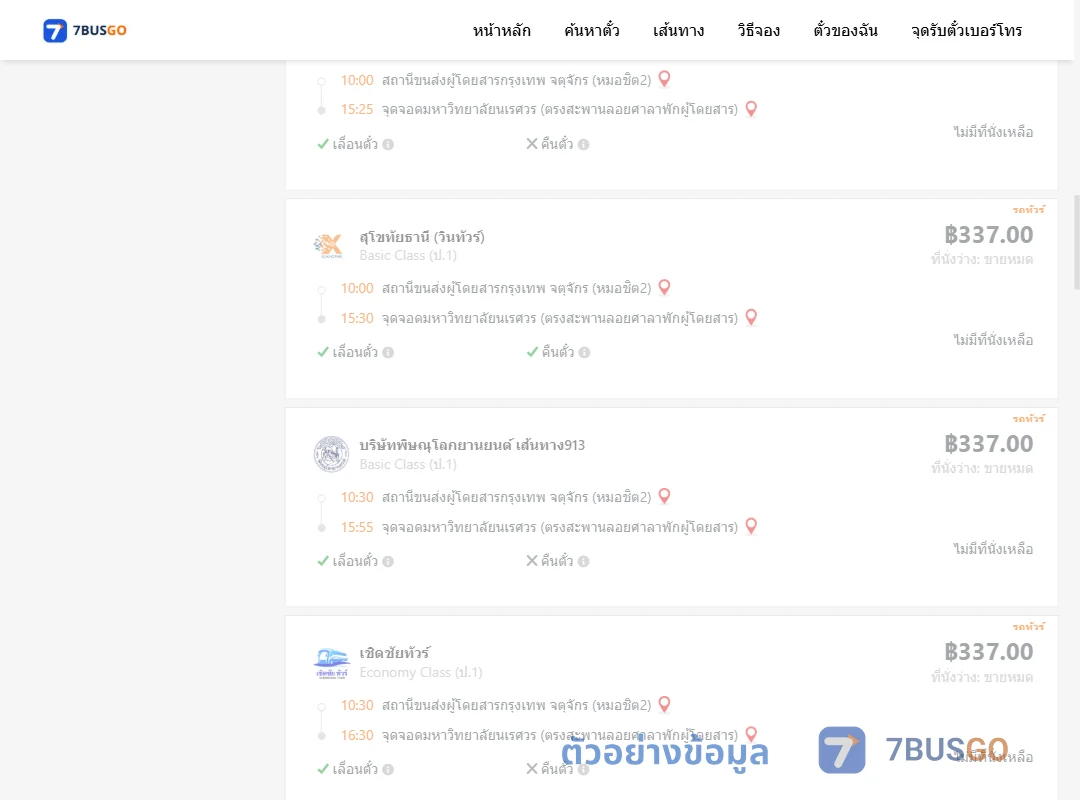Click map pin beside 10:00 departure of first card
1080x800 pixels.
tap(665, 79)
